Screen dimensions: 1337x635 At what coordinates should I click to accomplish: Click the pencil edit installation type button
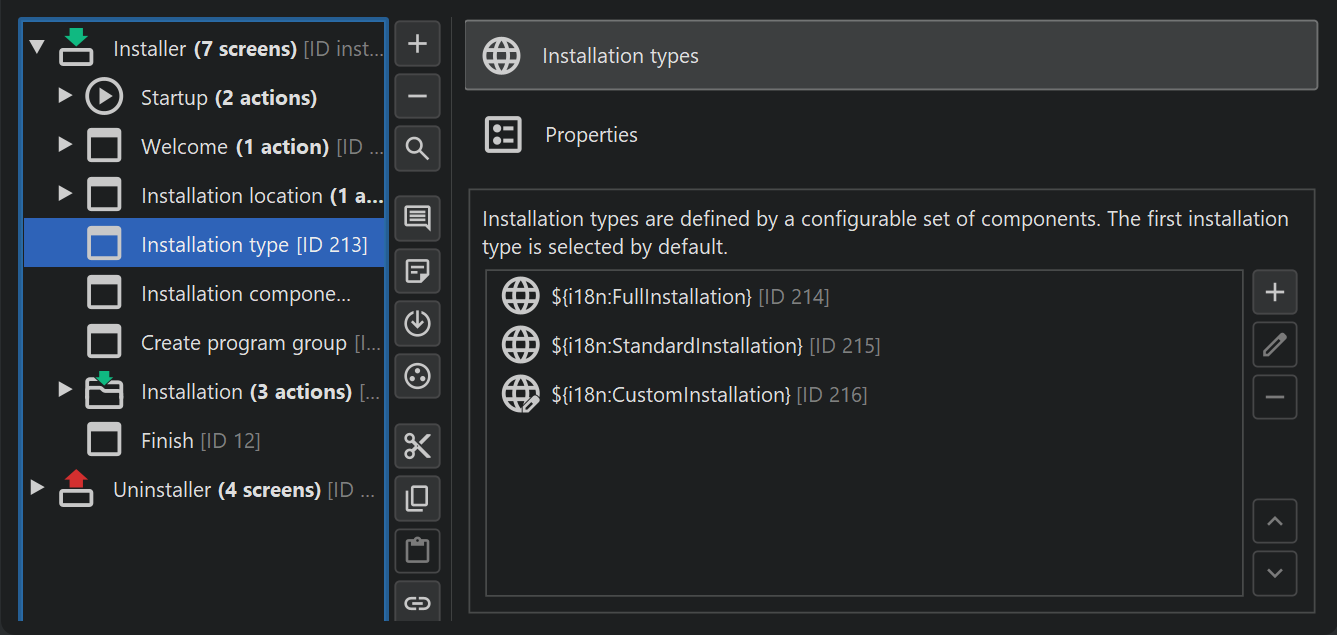[1274, 345]
